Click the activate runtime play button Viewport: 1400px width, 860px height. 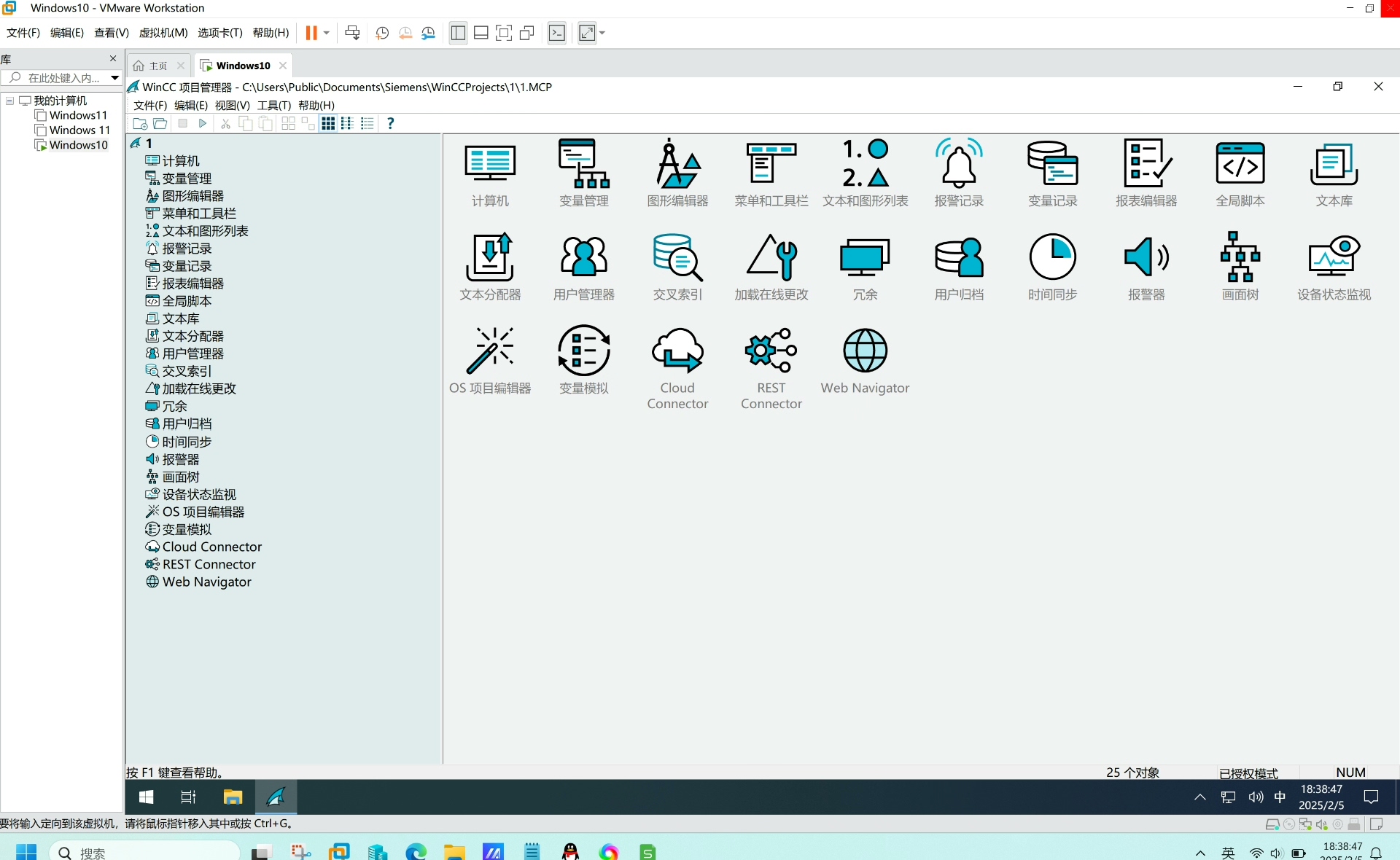(203, 124)
